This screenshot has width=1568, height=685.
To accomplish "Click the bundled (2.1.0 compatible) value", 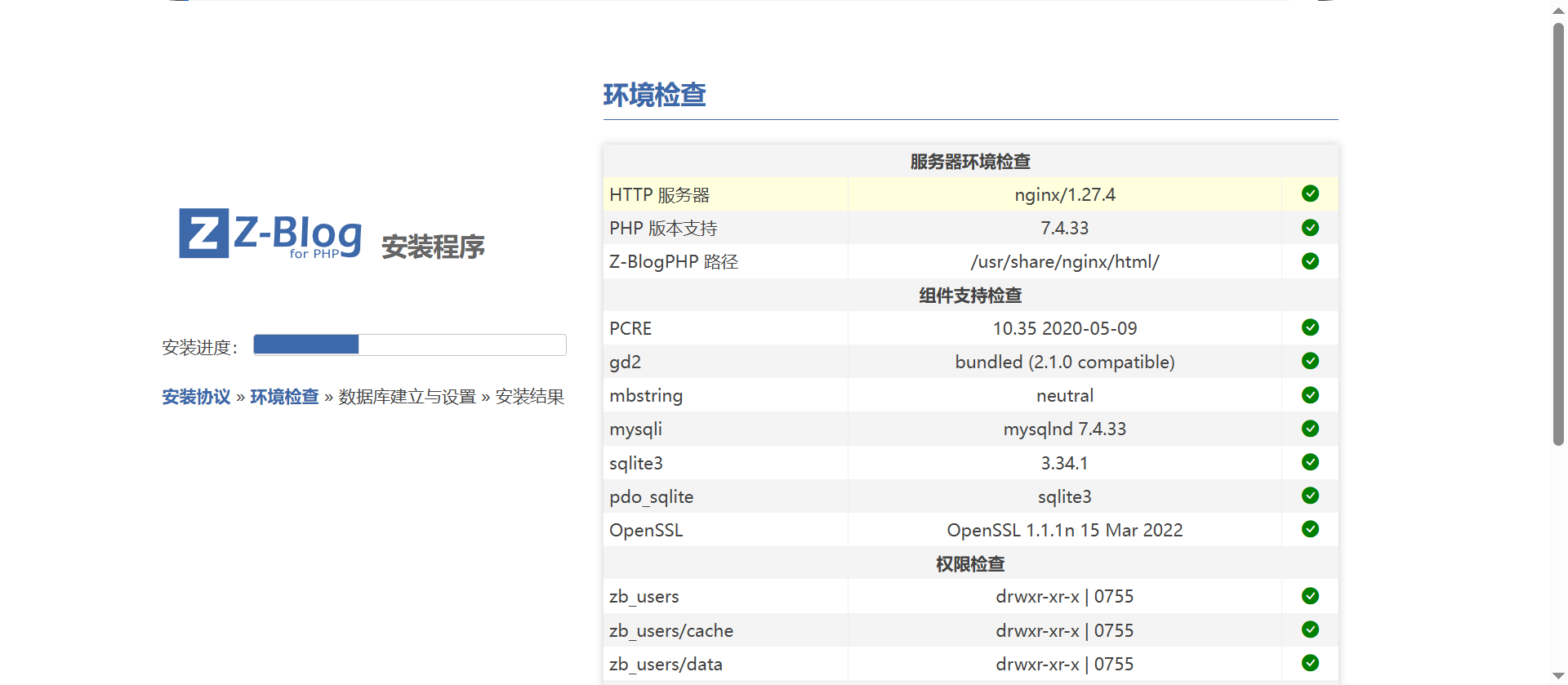I will coord(1065,362).
